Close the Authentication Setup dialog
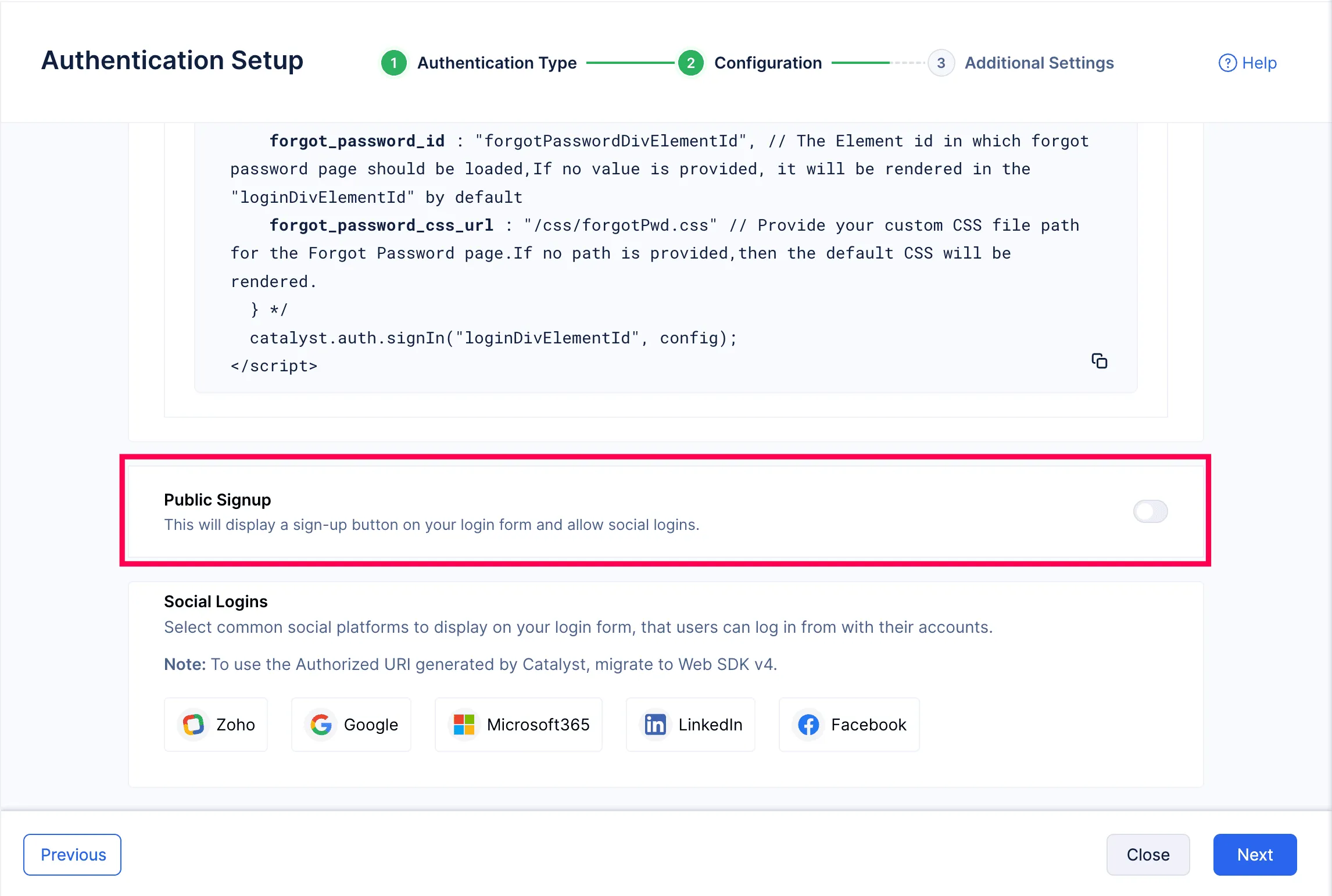 click(x=1147, y=854)
